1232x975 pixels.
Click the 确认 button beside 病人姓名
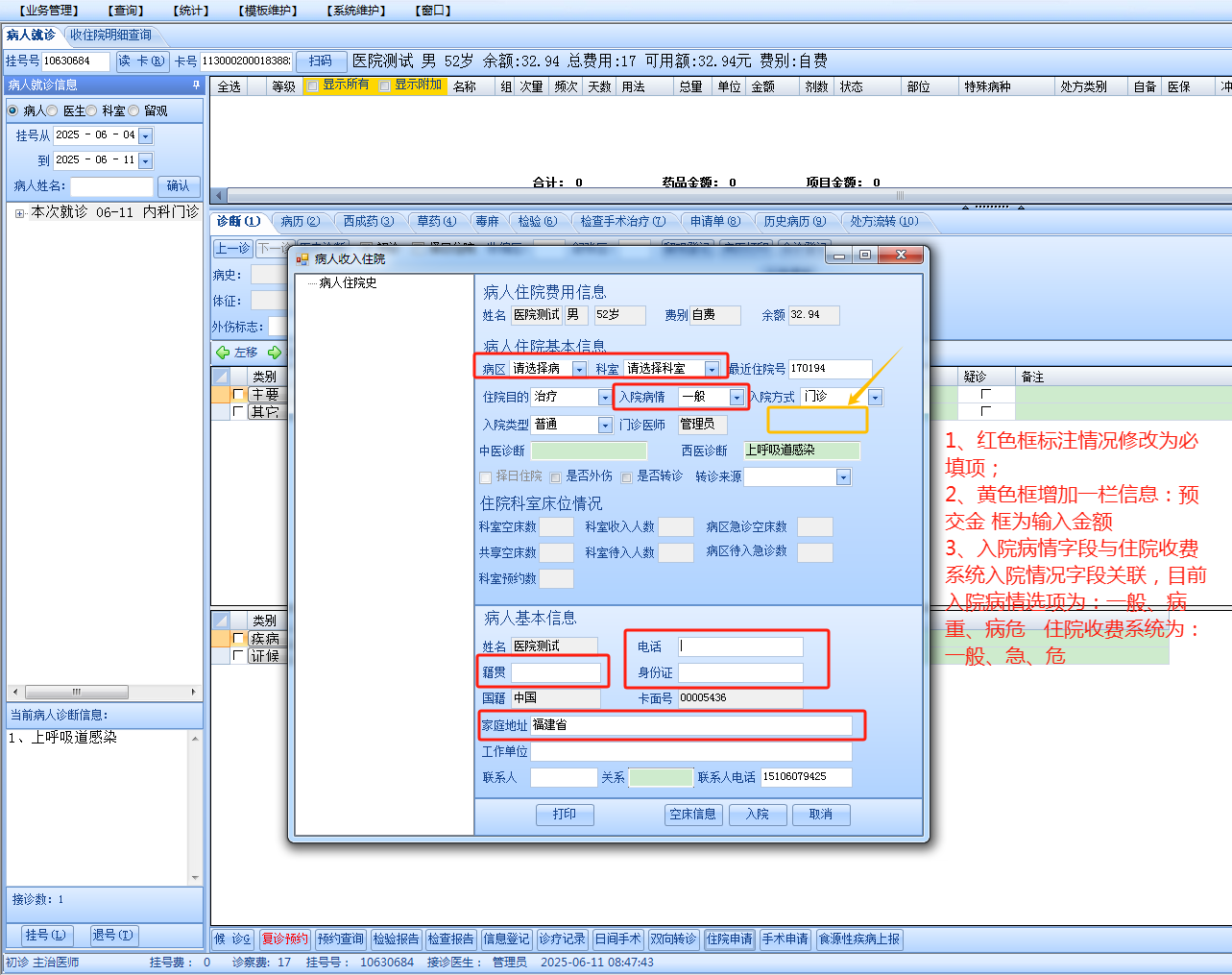[179, 186]
